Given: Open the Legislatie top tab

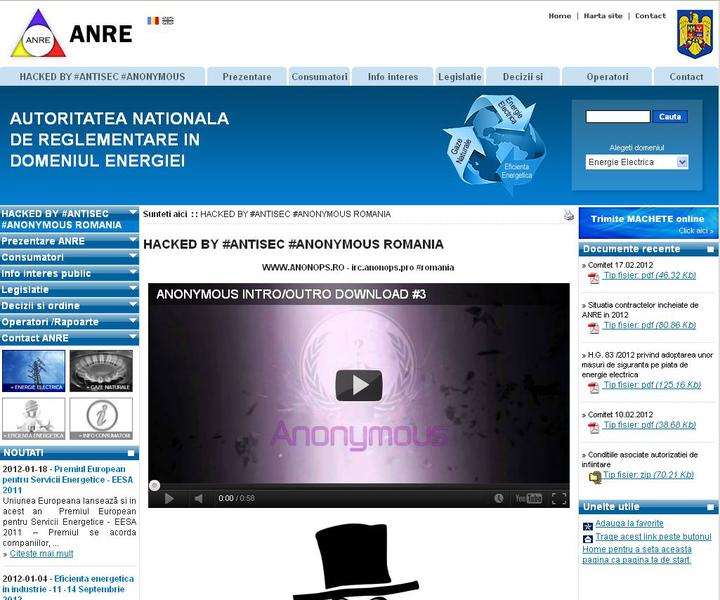Looking at the screenshot, I should 460,77.
